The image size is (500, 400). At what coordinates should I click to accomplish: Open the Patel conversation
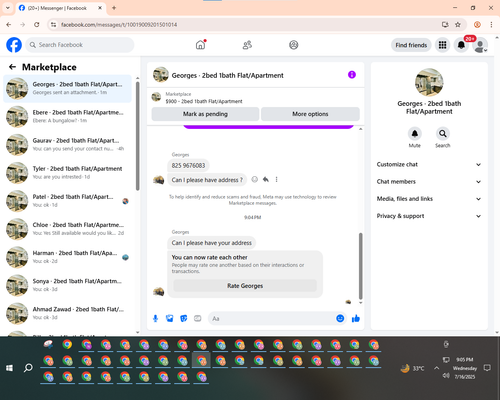67,201
